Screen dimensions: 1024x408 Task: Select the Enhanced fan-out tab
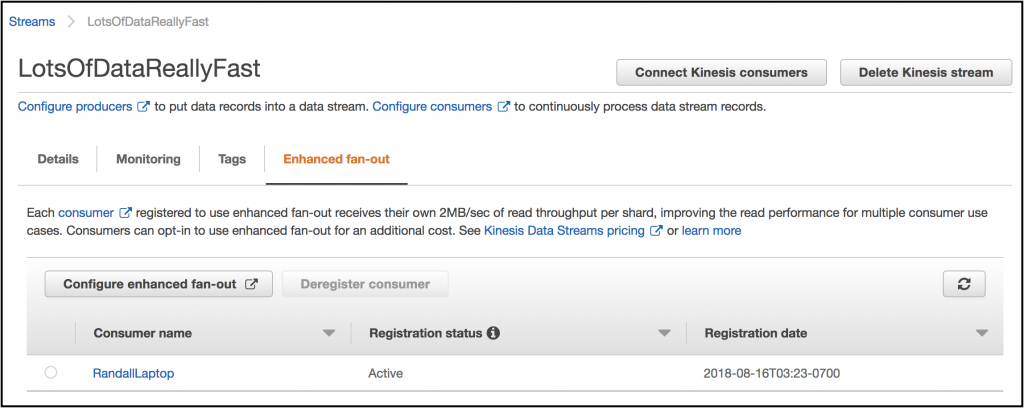pos(336,159)
